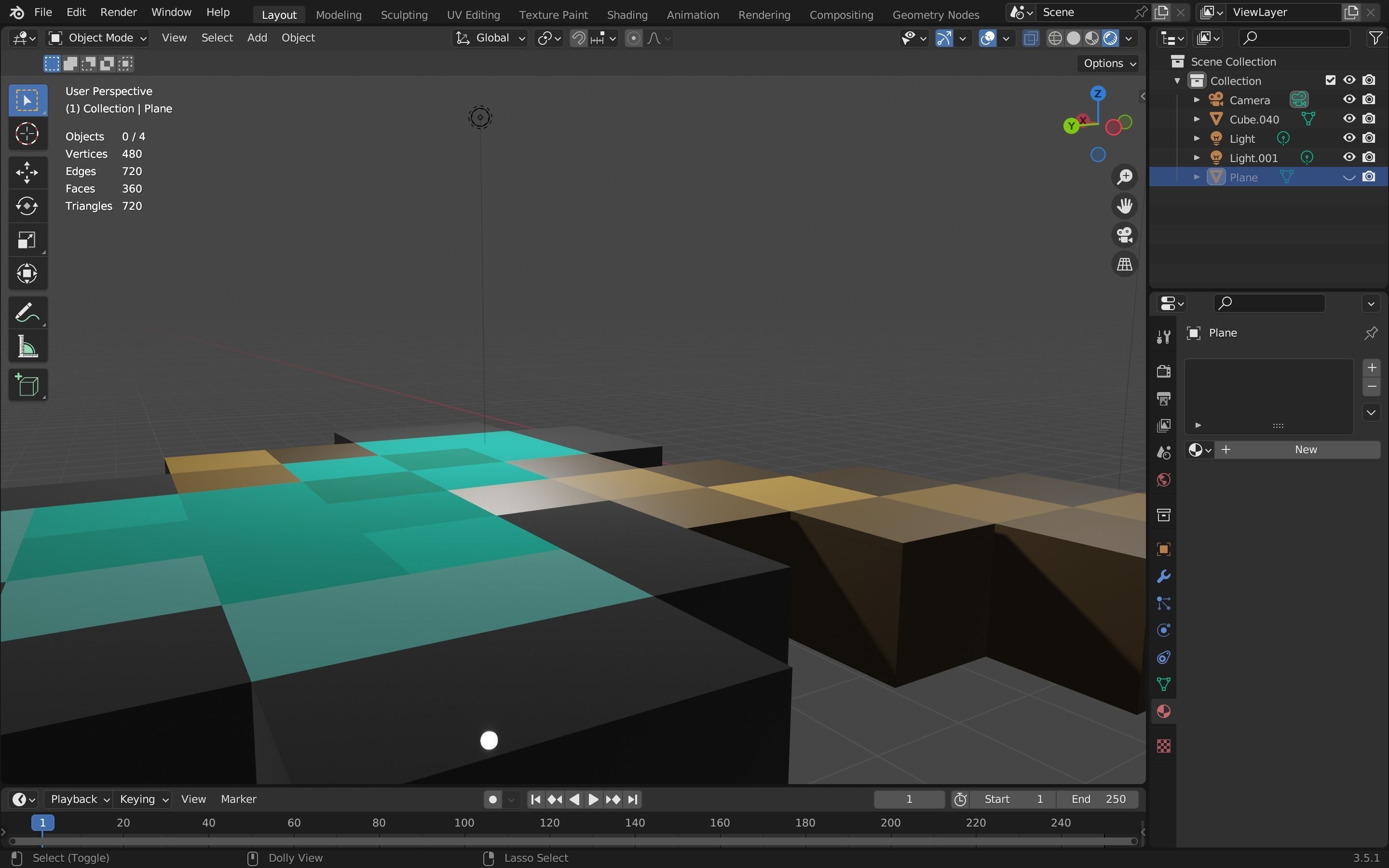This screenshot has height=868, width=1389.
Task: Select the Rotate tool
Action: (27, 205)
